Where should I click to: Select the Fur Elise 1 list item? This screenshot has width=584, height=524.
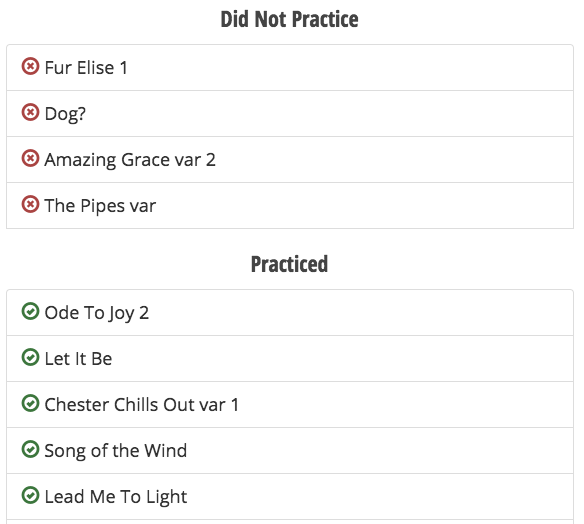click(x=290, y=67)
